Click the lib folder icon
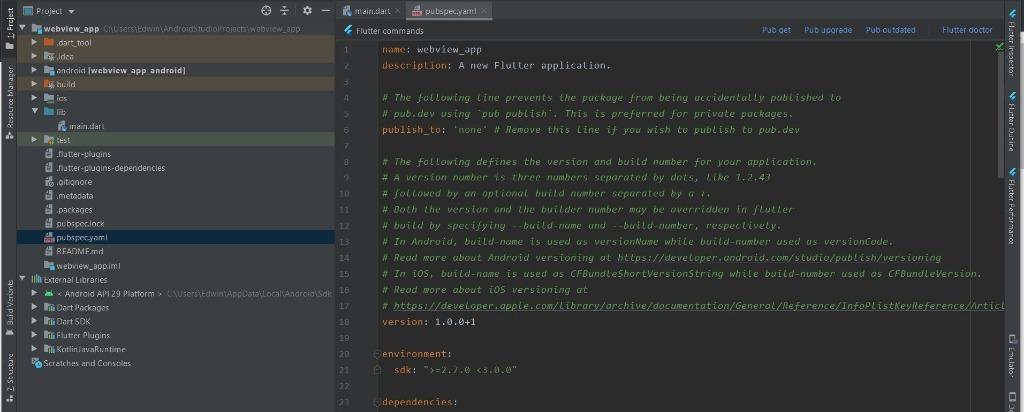Viewport: 1024px width, 412px height. point(49,112)
